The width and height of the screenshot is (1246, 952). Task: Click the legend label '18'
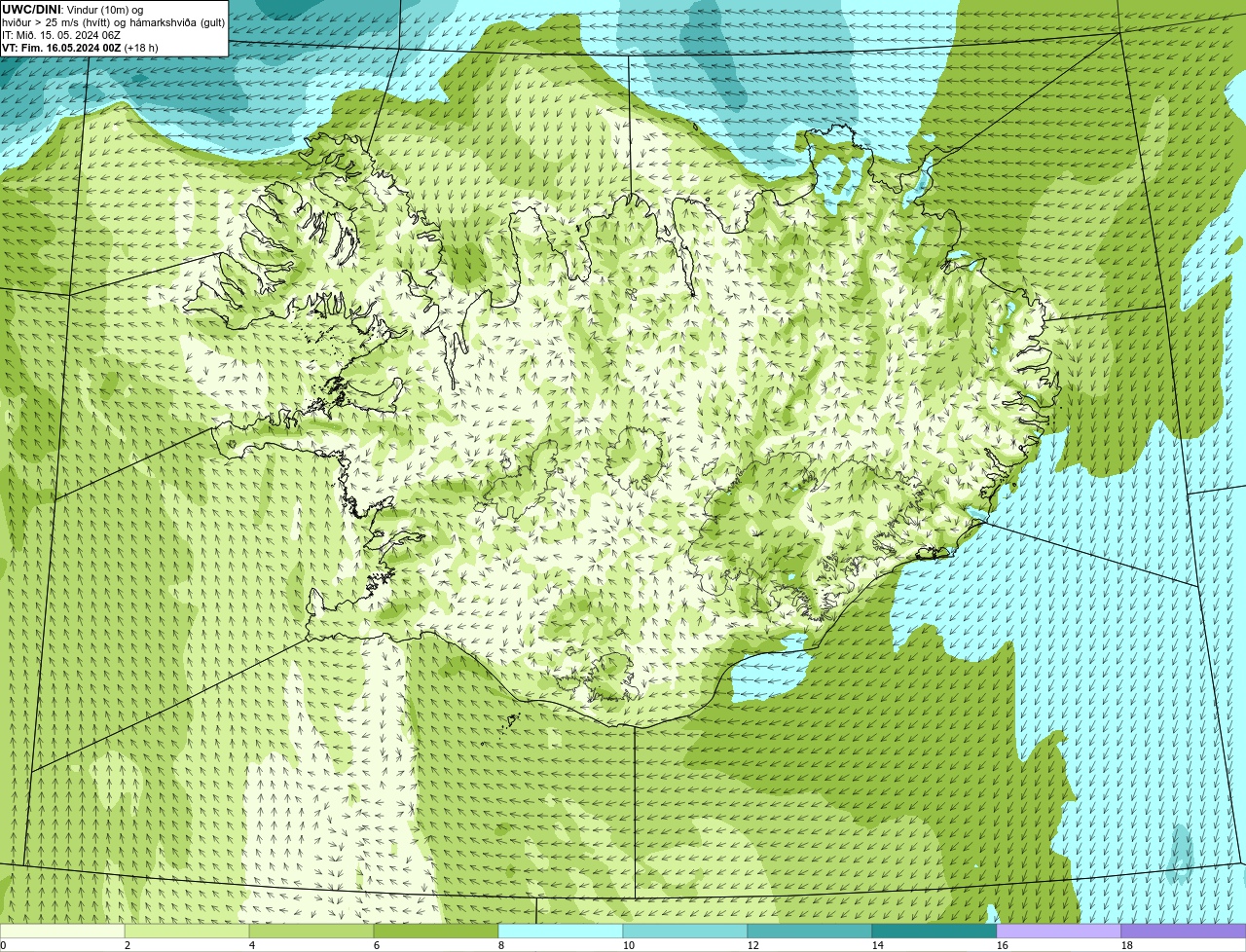(1127, 945)
